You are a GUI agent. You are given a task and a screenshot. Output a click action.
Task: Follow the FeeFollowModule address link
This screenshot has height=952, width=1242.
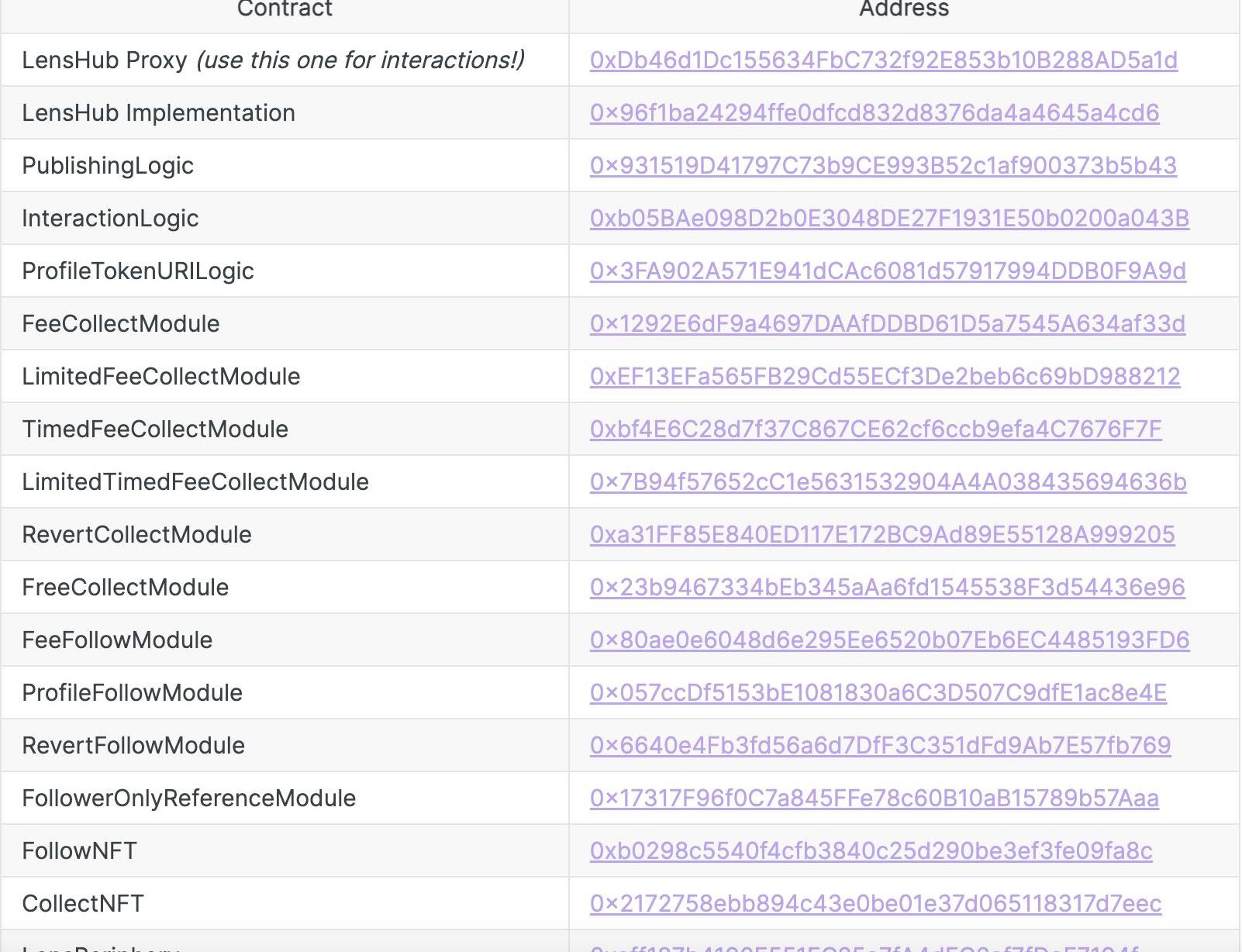(889, 640)
